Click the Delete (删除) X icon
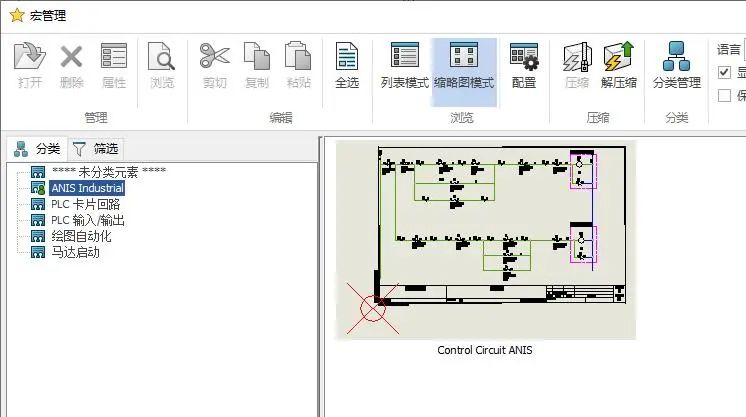 point(71,57)
